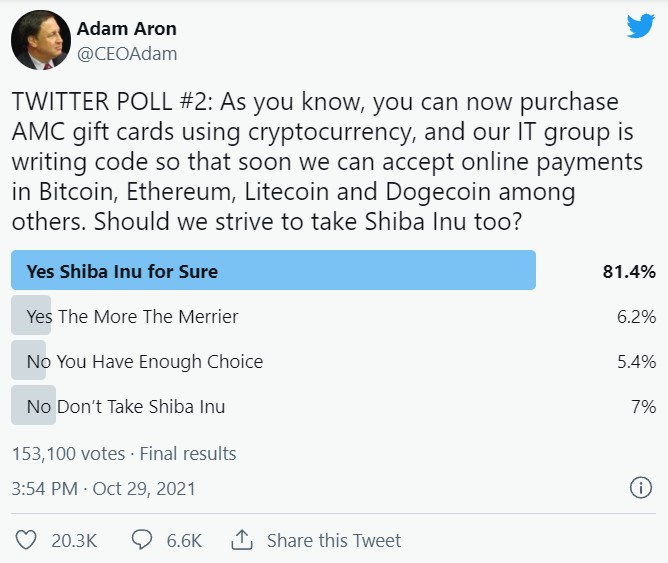Select the "No Don't Take Shiba Inu" option
The height and width of the screenshot is (563, 668).
coord(126,406)
